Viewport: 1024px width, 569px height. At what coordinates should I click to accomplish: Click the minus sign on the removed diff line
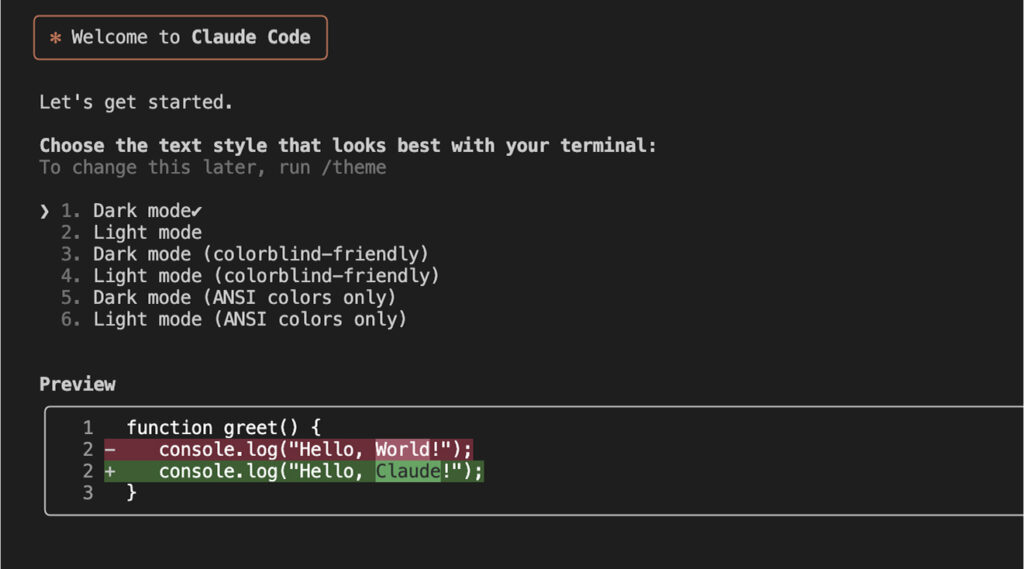[110, 449]
